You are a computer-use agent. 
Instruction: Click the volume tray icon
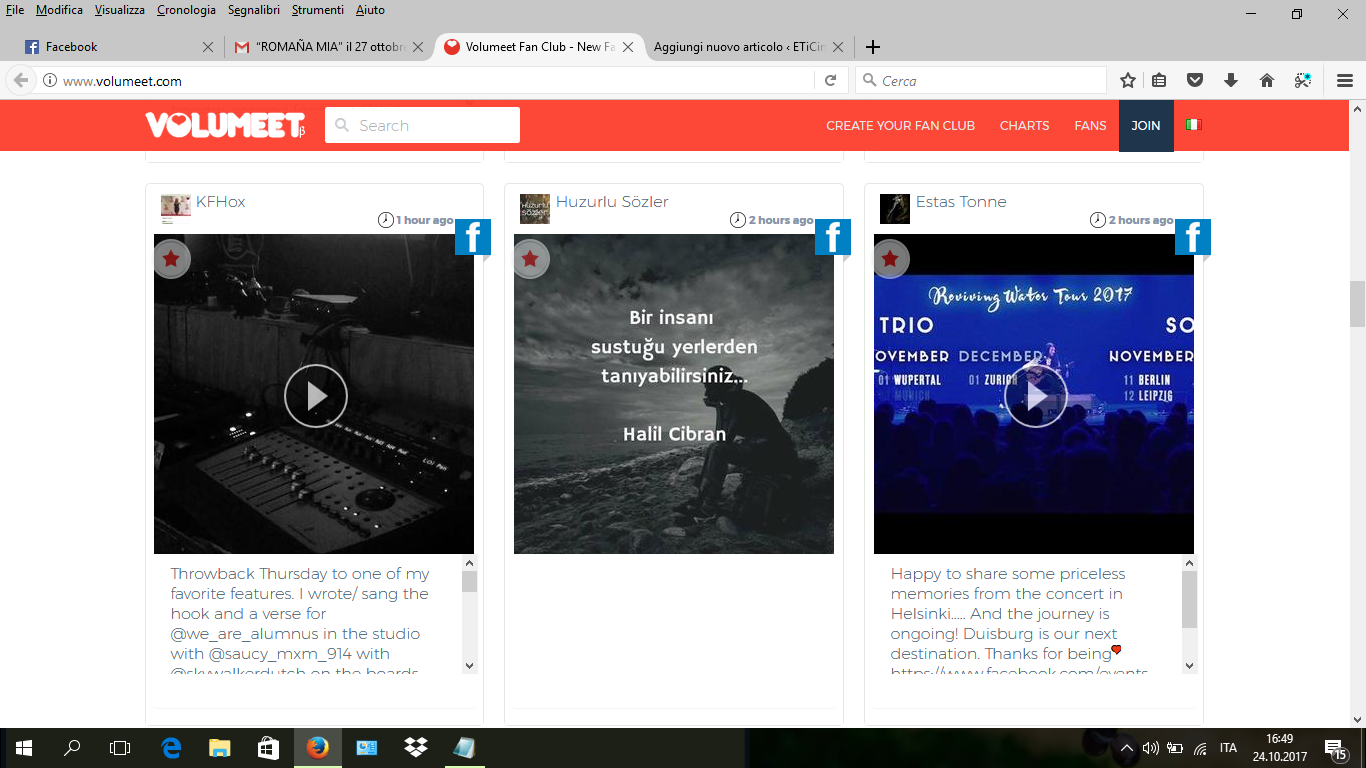1150,748
